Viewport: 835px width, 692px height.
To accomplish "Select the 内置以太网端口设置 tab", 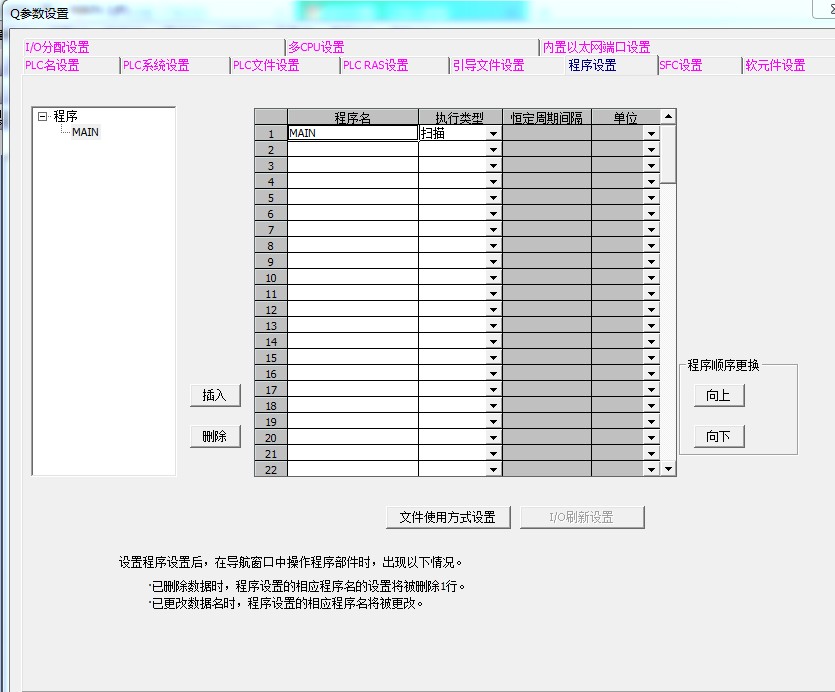I will (x=596, y=47).
